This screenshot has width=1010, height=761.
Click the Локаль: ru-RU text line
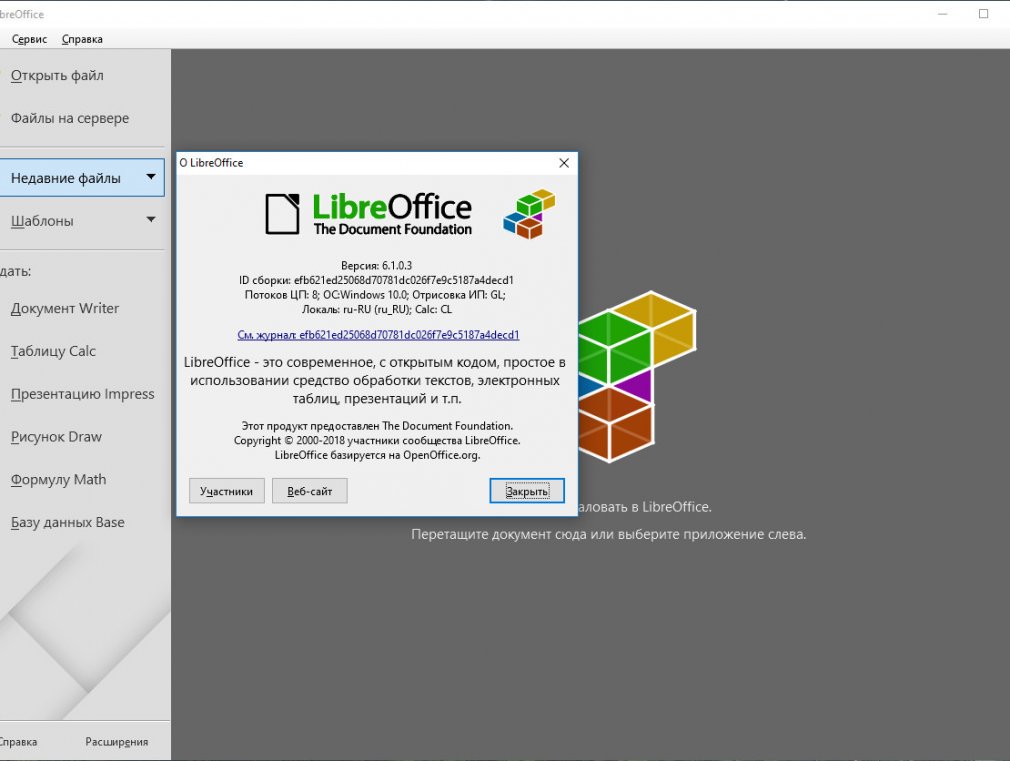[x=377, y=309]
